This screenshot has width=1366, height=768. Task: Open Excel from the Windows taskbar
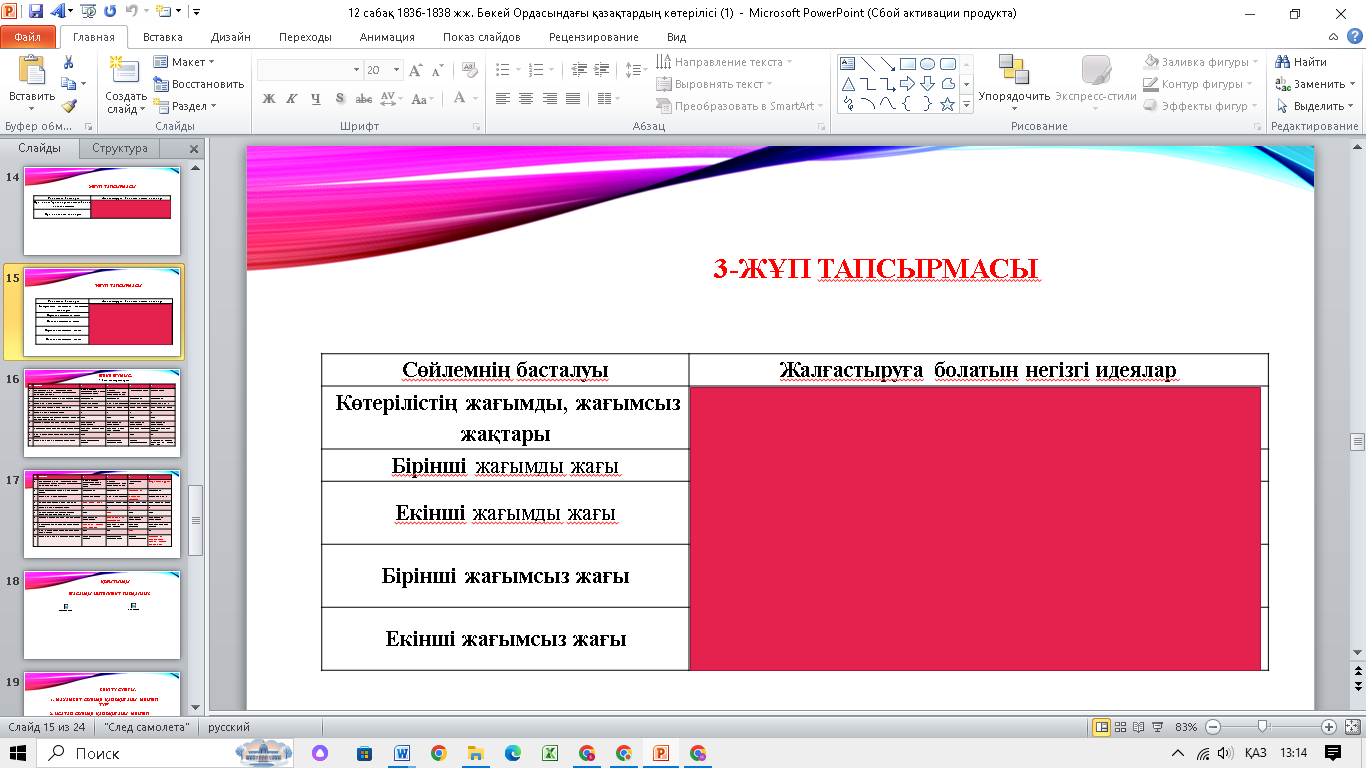pyautogui.click(x=550, y=753)
